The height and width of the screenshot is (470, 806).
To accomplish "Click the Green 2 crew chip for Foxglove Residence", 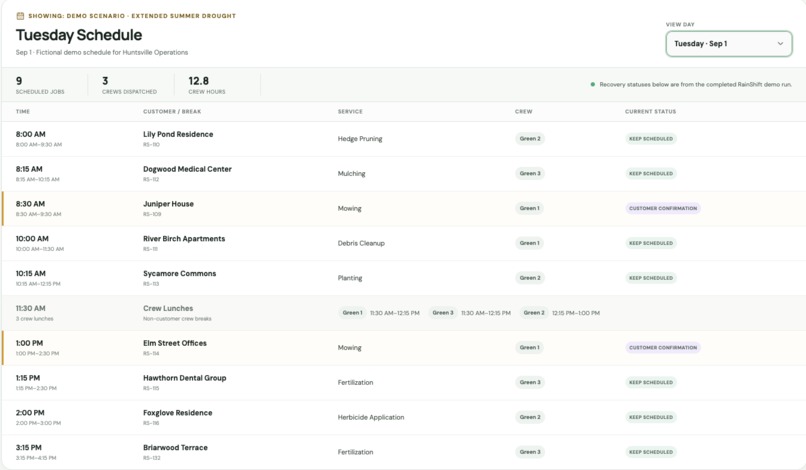I will click(x=529, y=418).
